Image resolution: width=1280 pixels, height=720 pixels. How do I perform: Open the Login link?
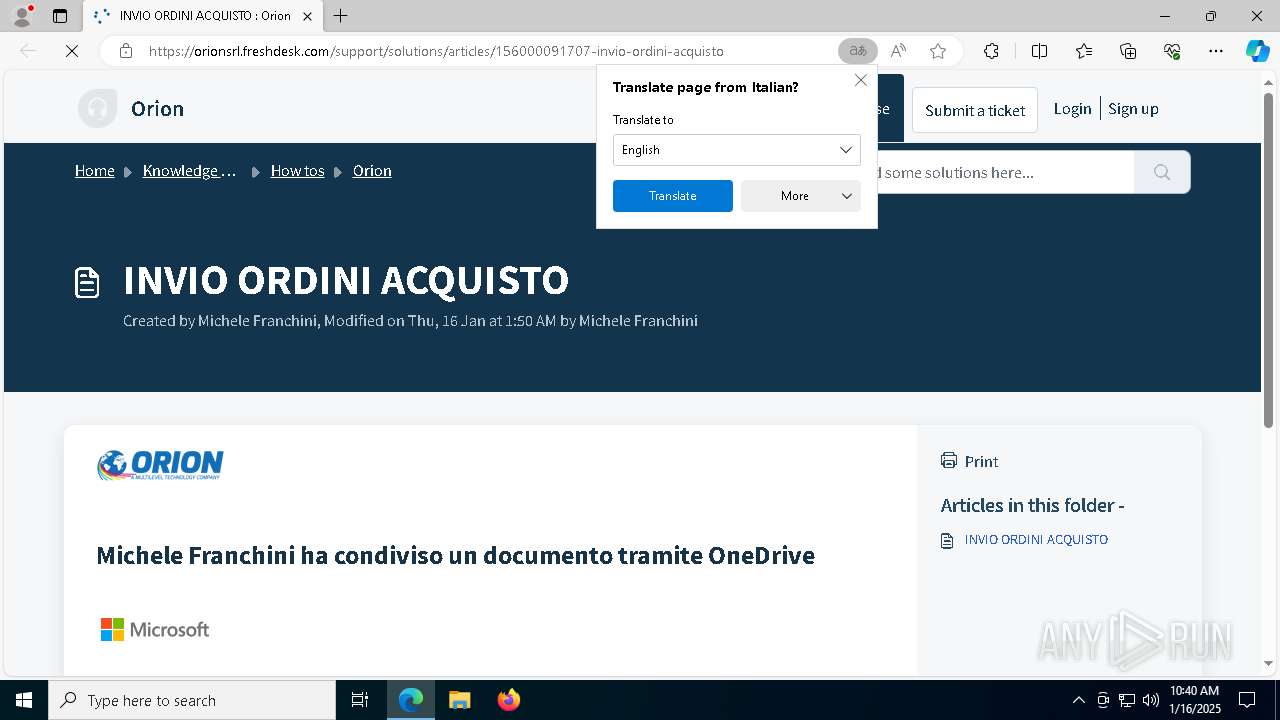pos(1072,109)
